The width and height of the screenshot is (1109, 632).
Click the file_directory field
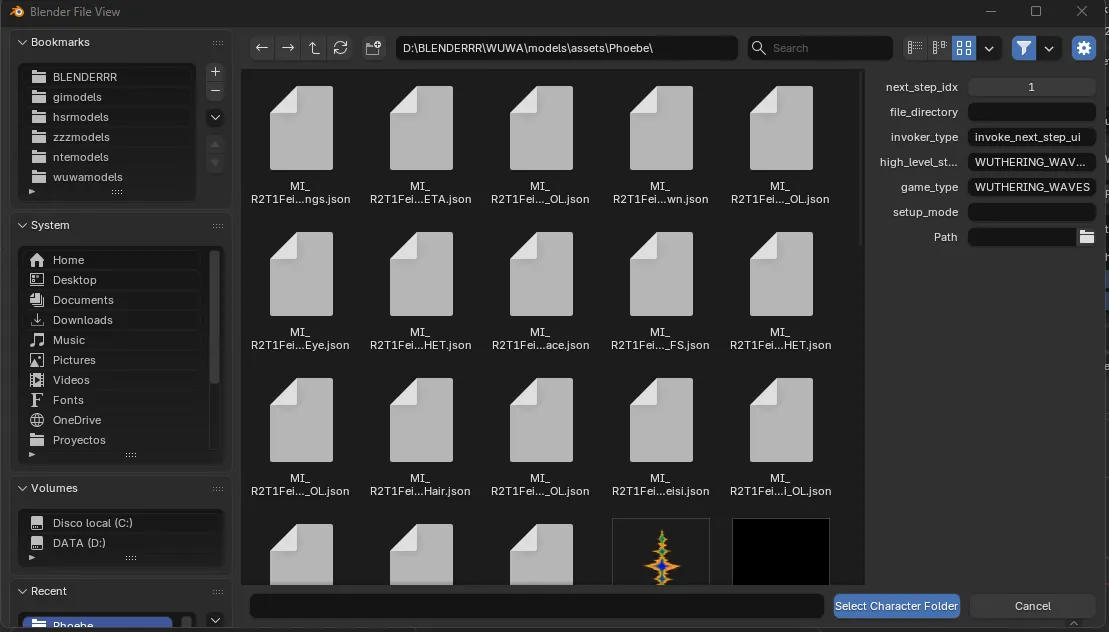(x=1031, y=112)
